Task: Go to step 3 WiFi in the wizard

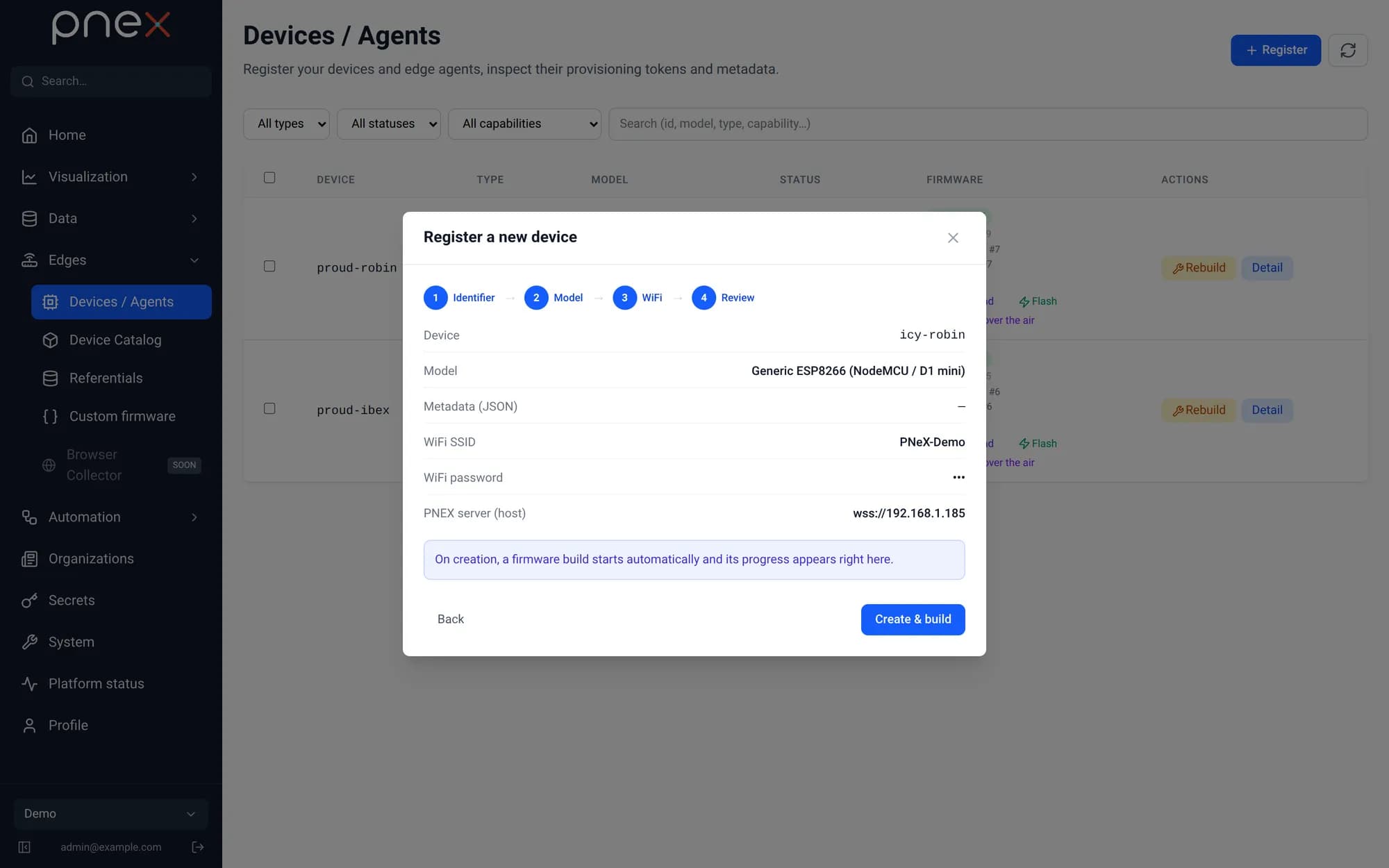Action: tap(638, 298)
